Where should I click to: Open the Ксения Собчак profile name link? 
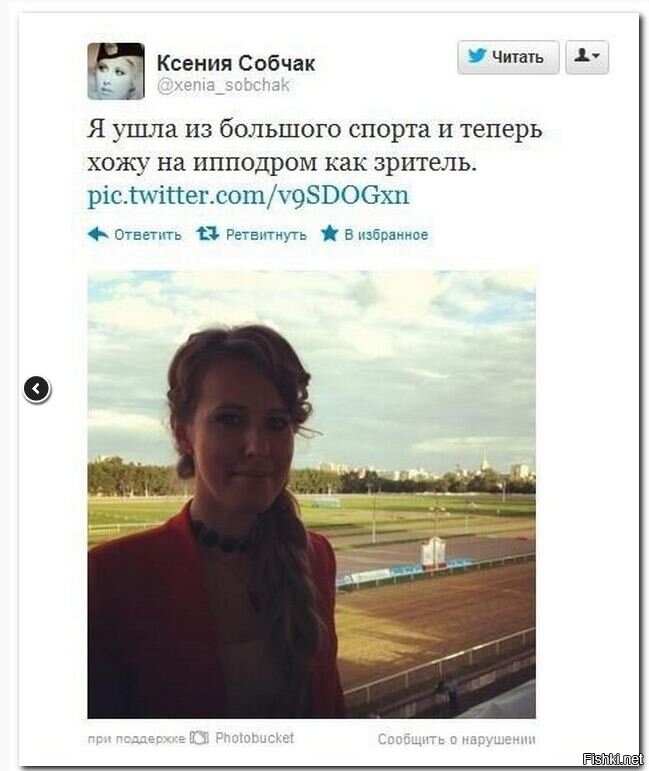click(236, 63)
